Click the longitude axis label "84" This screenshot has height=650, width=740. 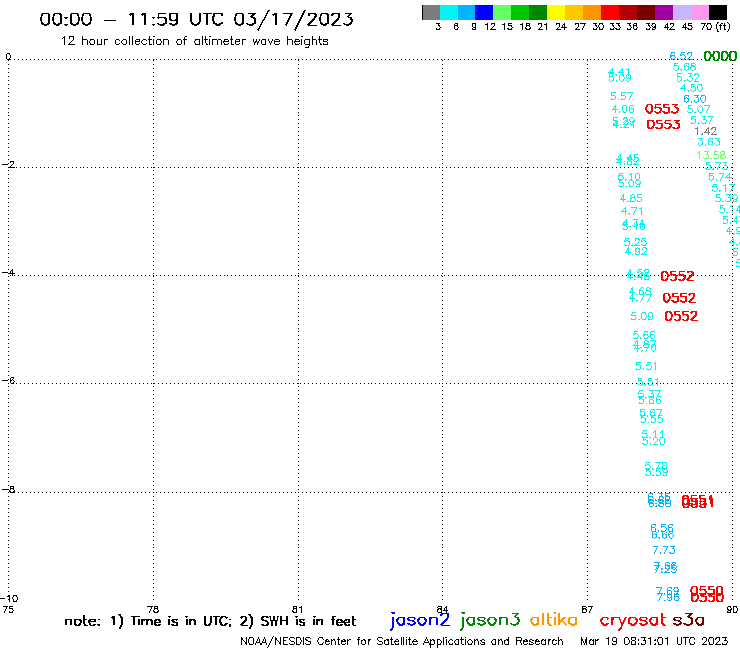(x=442, y=609)
